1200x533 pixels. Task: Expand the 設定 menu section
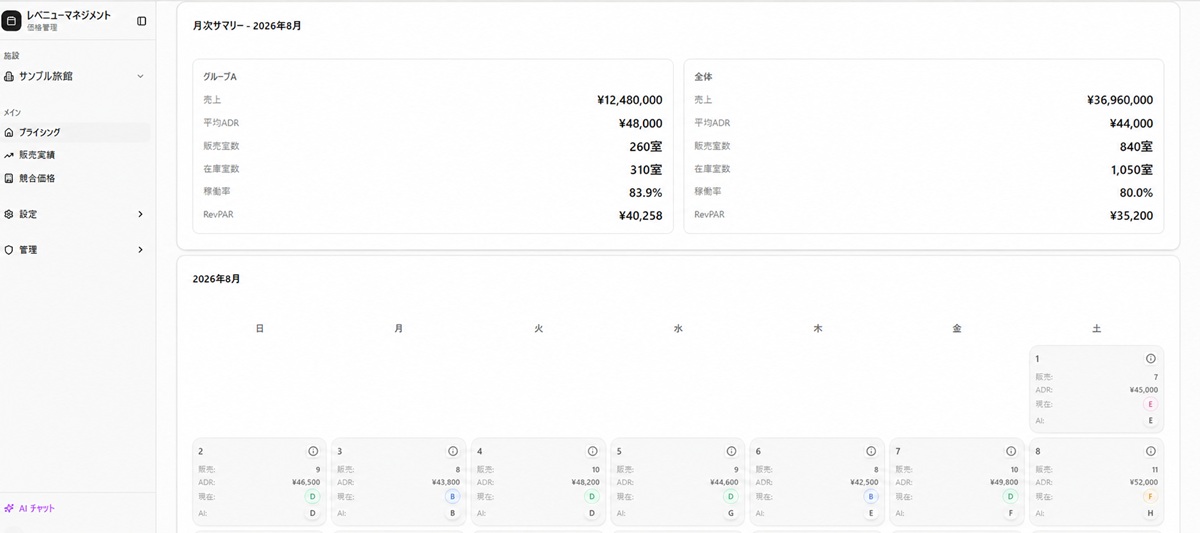point(75,214)
